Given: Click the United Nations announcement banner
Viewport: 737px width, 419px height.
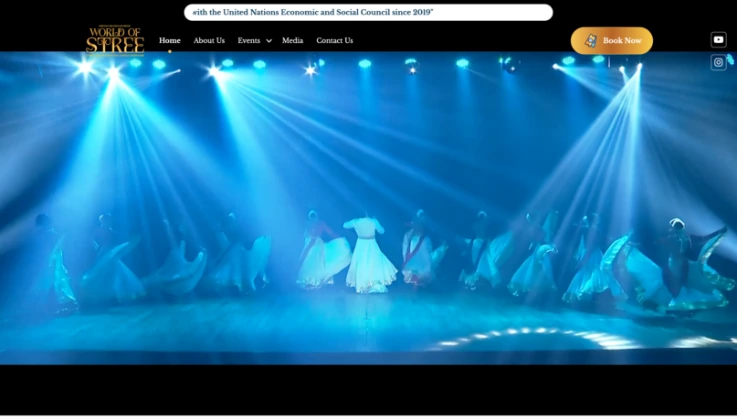Looking at the screenshot, I should 368,12.
